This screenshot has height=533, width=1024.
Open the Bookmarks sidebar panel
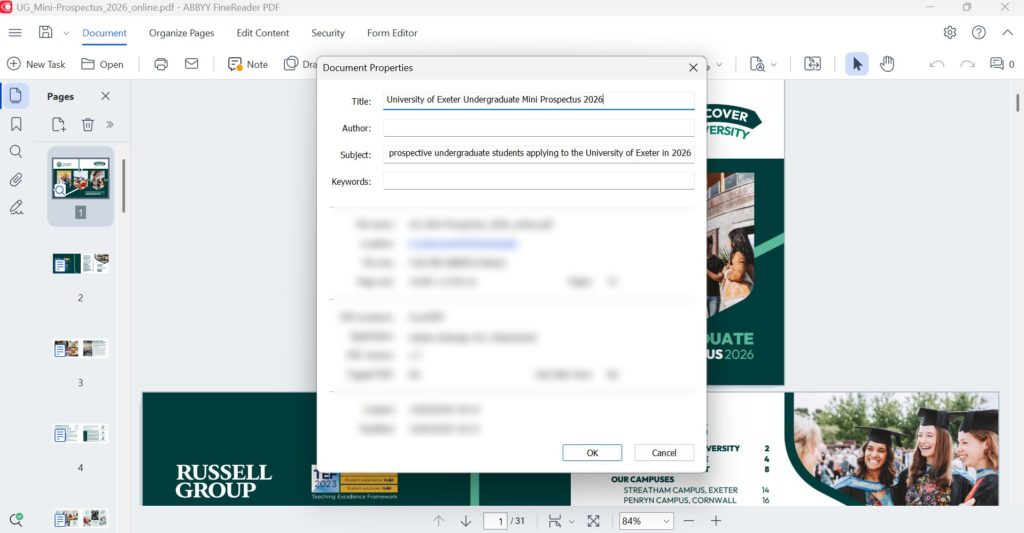coord(16,124)
